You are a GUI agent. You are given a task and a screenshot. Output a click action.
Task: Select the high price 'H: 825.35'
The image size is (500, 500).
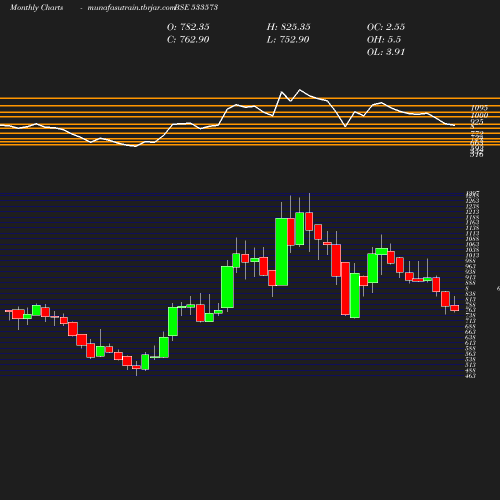[x=288, y=27]
